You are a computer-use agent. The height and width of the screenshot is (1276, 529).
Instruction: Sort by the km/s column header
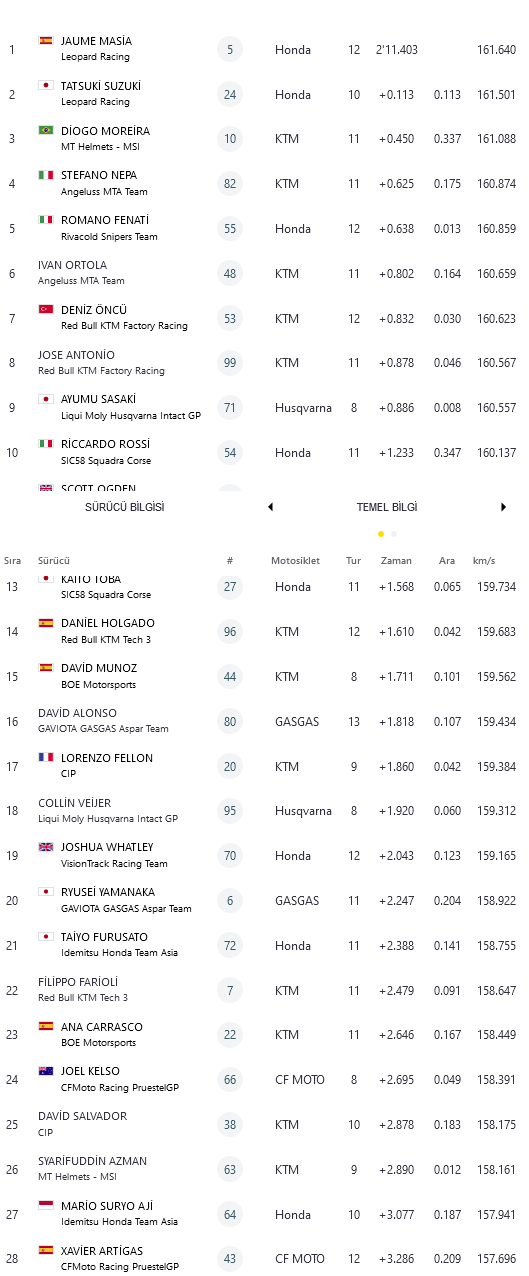pyautogui.click(x=484, y=561)
